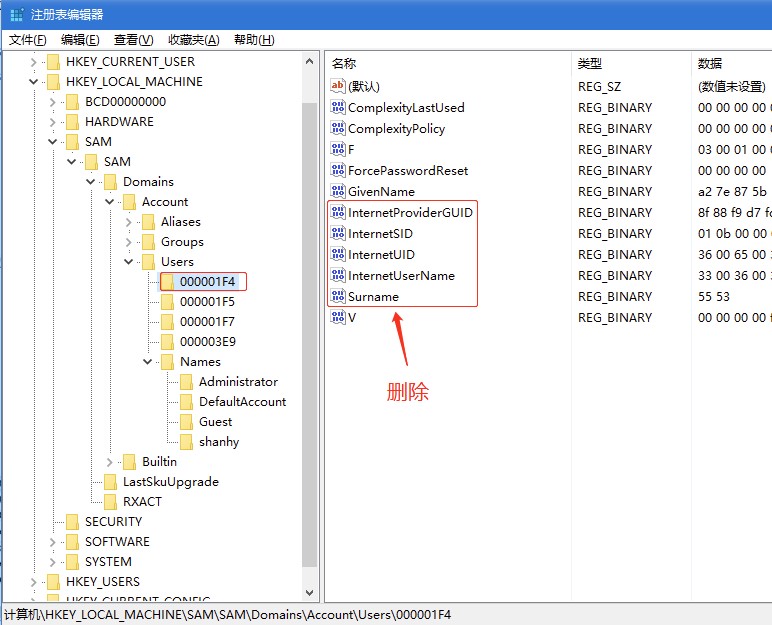Select the ComplexityPolicy value name
Image resolution: width=772 pixels, height=625 pixels.
396,129
